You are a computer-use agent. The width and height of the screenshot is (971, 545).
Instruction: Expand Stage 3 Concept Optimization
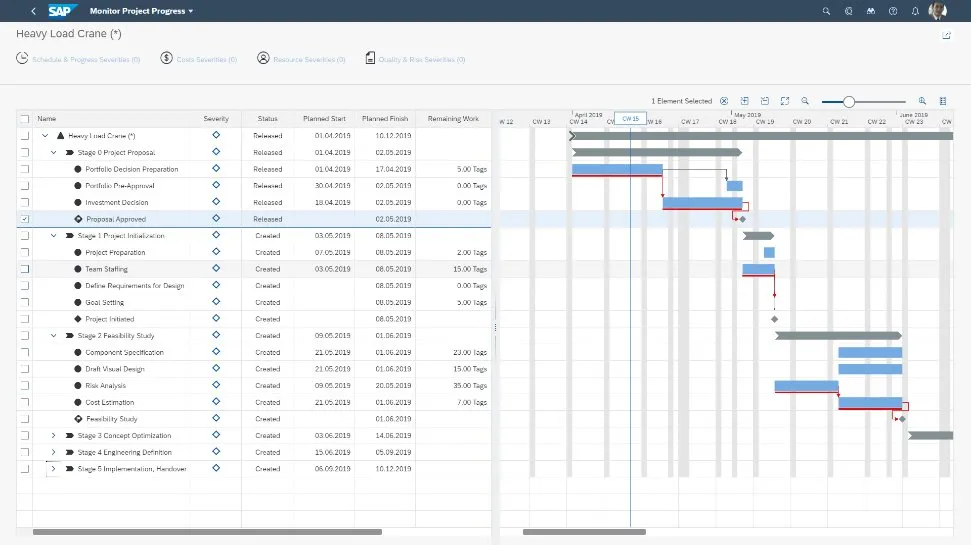point(53,435)
